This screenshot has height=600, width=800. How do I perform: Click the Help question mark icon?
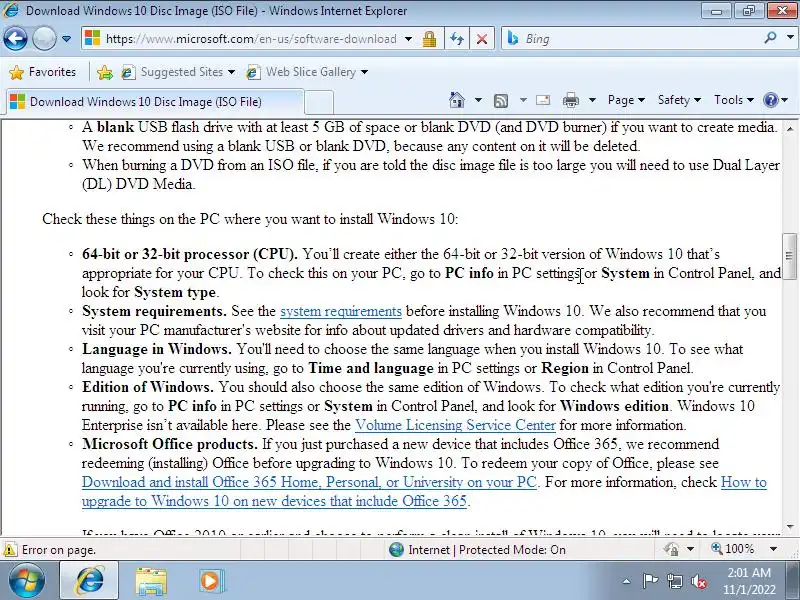tap(770, 100)
